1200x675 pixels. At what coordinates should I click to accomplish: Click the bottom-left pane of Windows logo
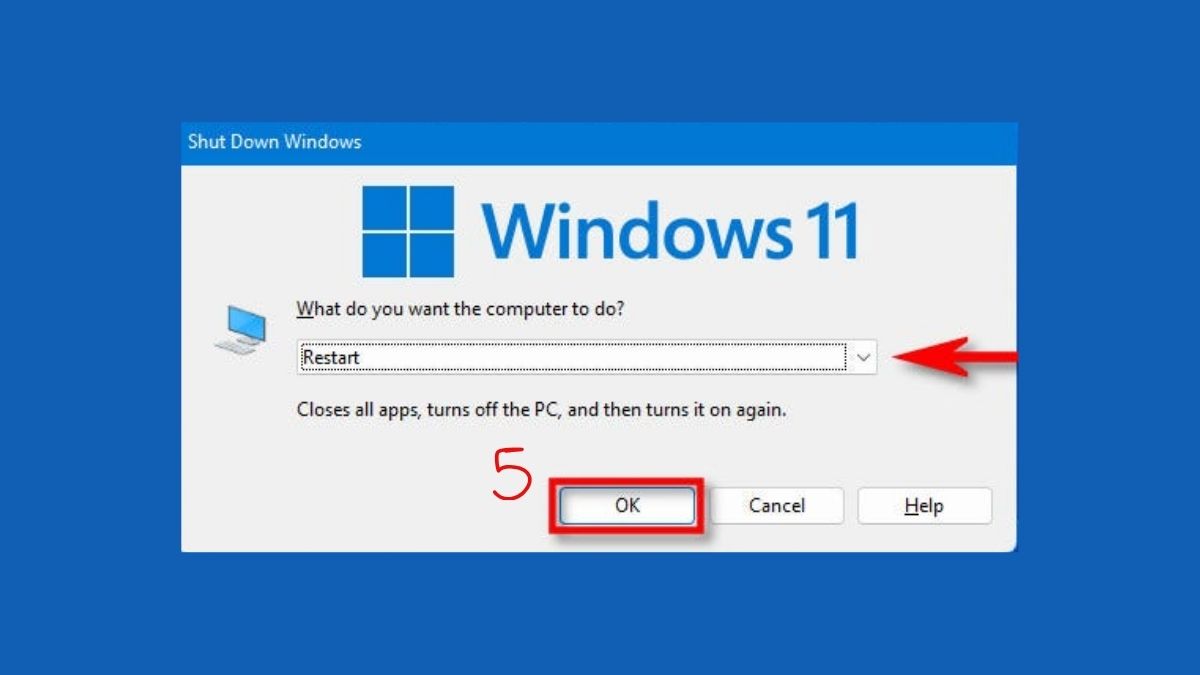click(x=384, y=253)
